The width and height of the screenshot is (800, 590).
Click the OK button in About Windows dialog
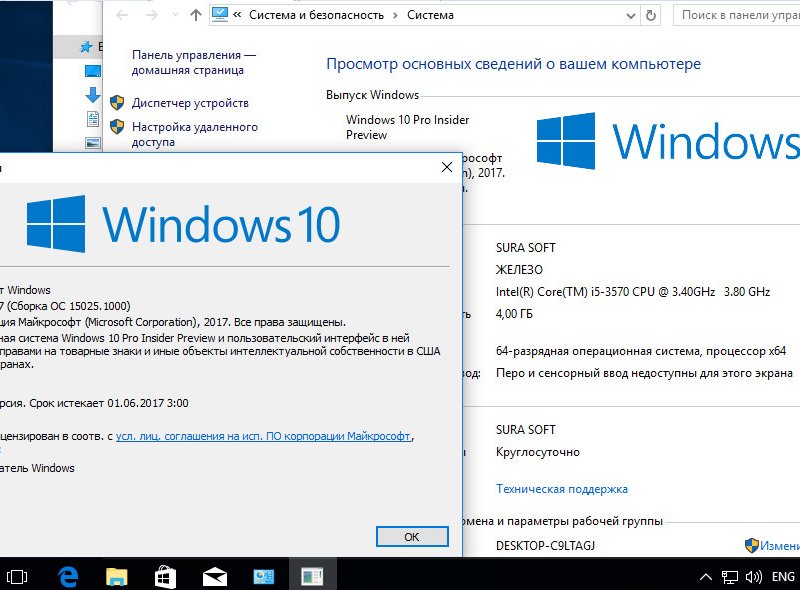pyautogui.click(x=412, y=537)
